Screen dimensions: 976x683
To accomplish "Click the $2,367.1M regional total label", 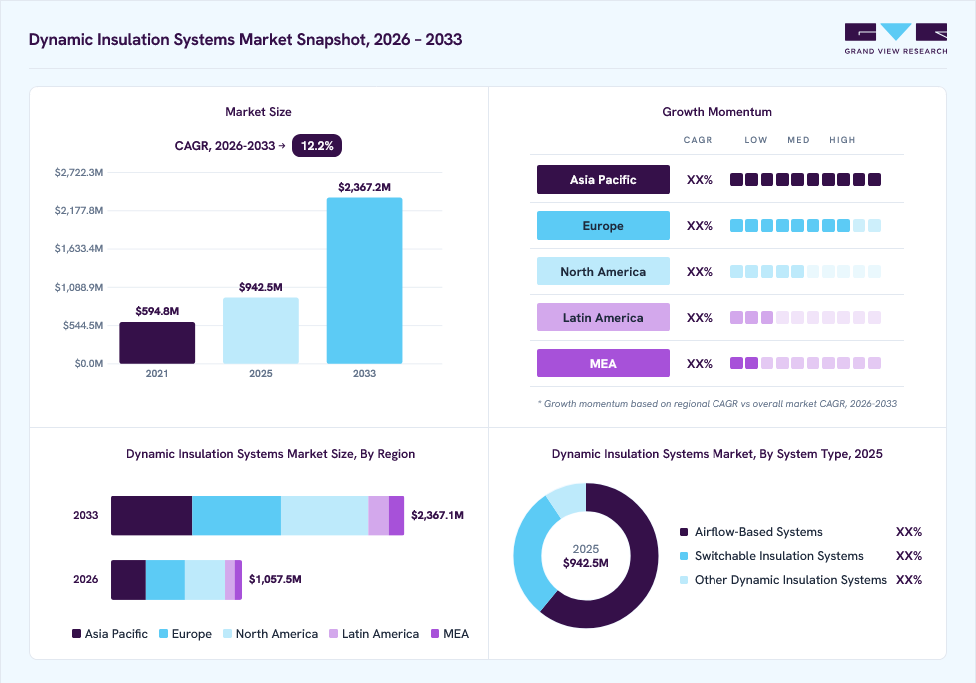I will click(x=437, y=516).
